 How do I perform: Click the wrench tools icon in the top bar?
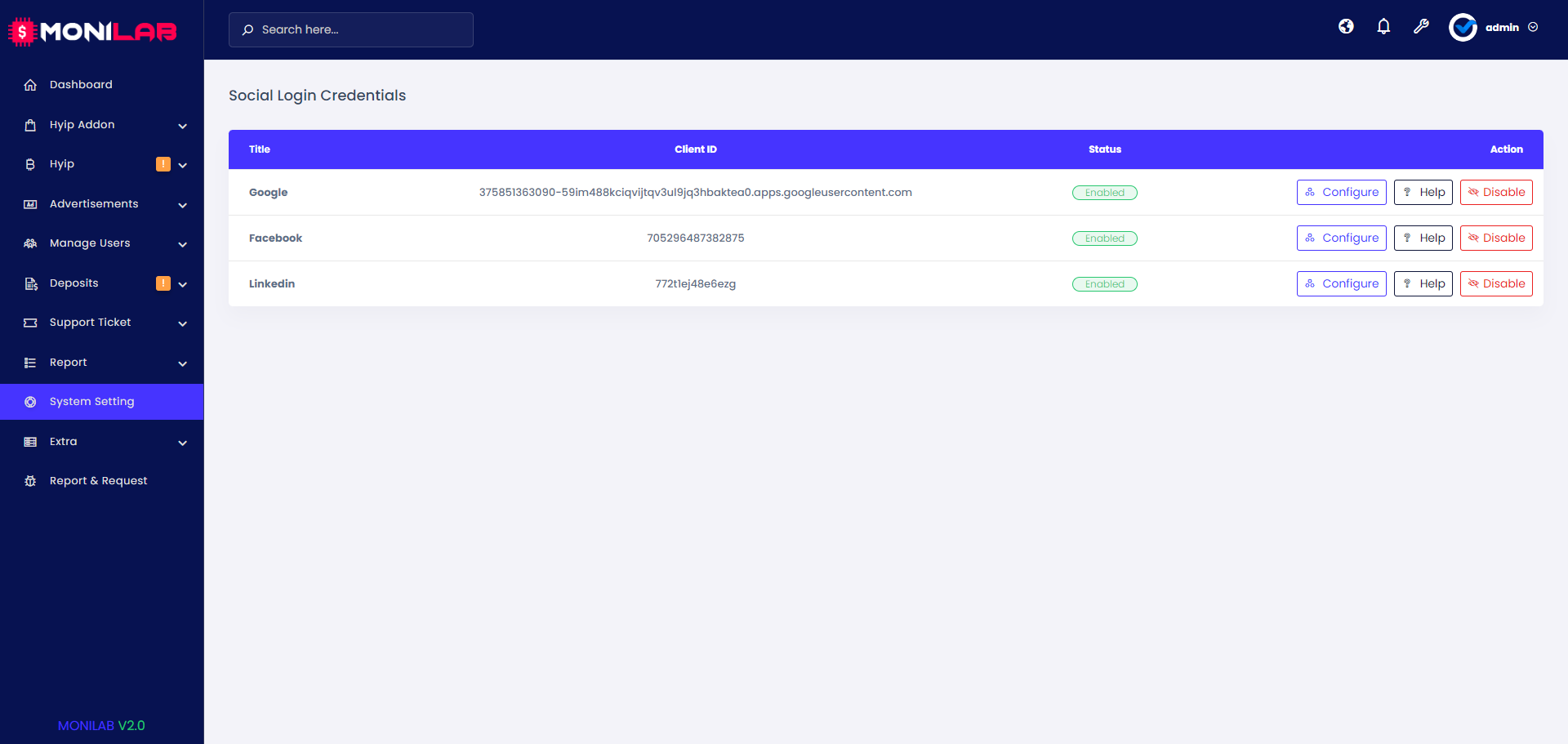pos(1421,26)
